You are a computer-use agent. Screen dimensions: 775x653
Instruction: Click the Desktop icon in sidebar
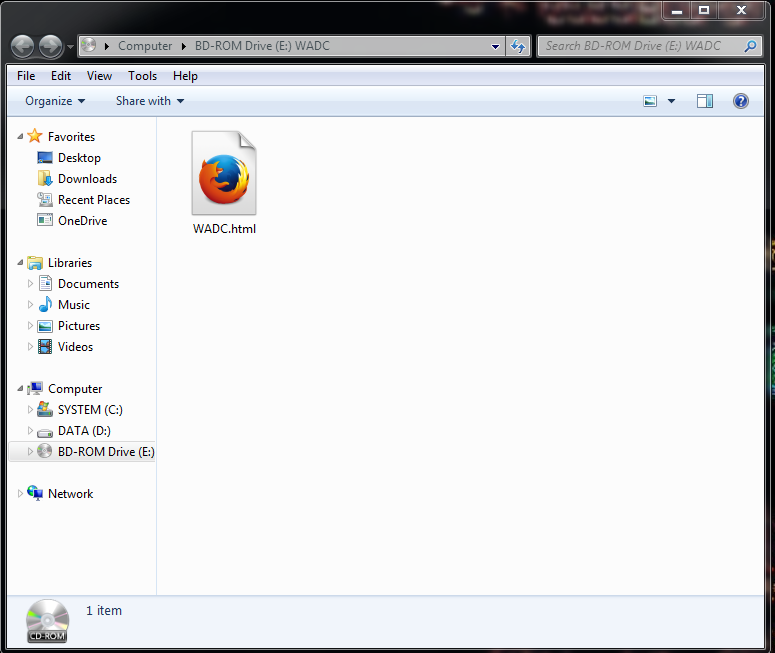45,158
